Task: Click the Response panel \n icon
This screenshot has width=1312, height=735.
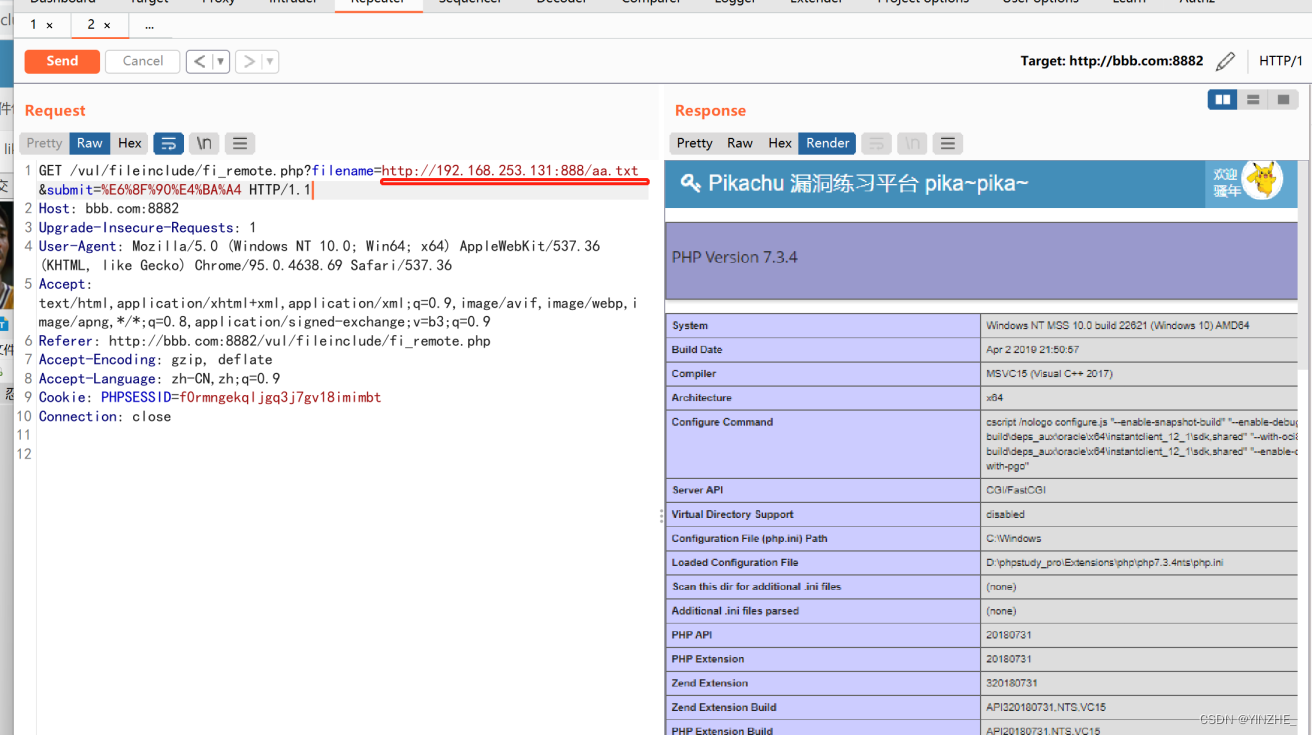Action: click(912, 143)
